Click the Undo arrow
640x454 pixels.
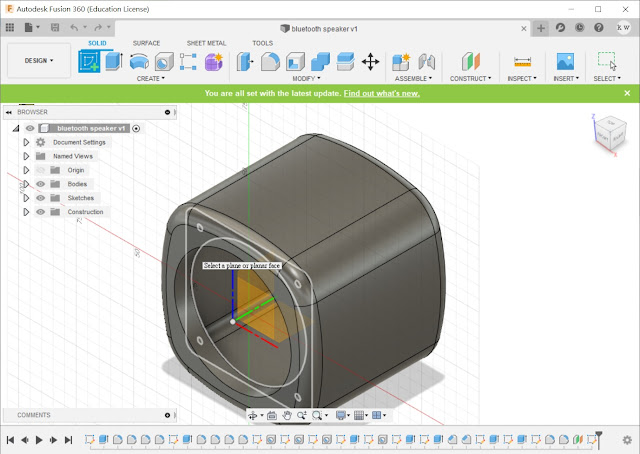(x=74, y=27)
